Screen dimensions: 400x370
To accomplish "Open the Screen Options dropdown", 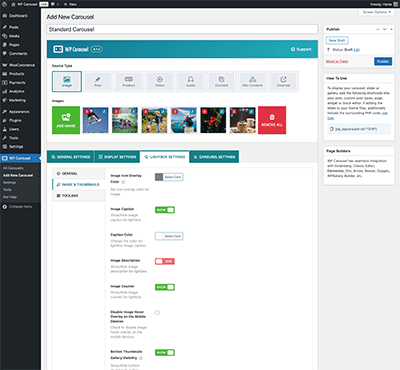I will pos(377,12).
